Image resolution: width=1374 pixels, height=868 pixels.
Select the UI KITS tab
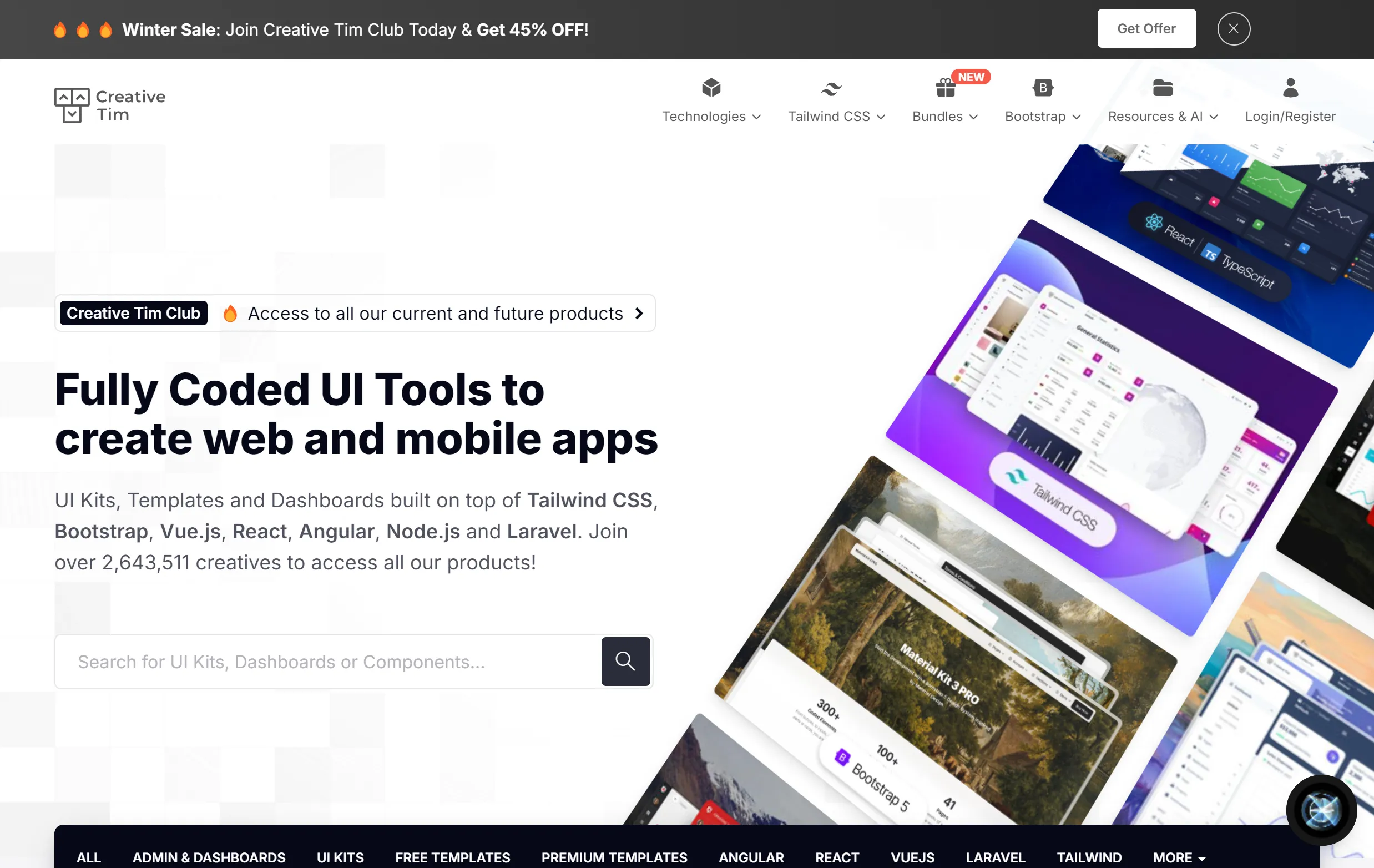(340, 857)
